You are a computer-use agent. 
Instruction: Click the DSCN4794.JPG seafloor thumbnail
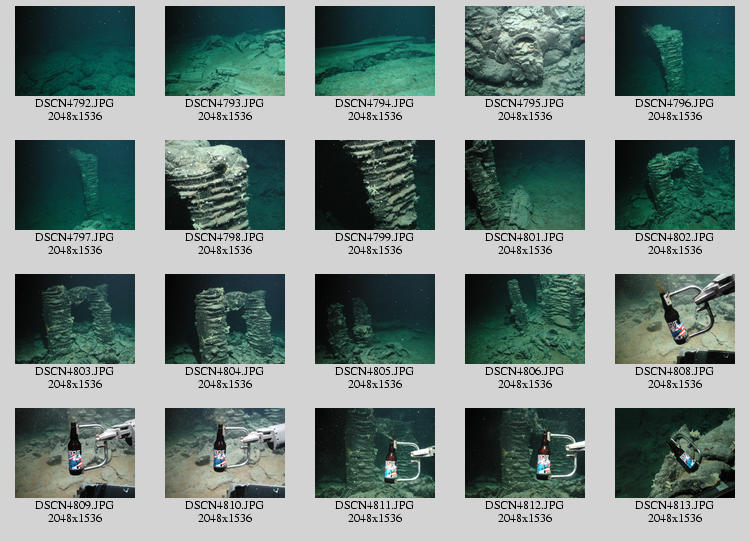click(375, 51)
